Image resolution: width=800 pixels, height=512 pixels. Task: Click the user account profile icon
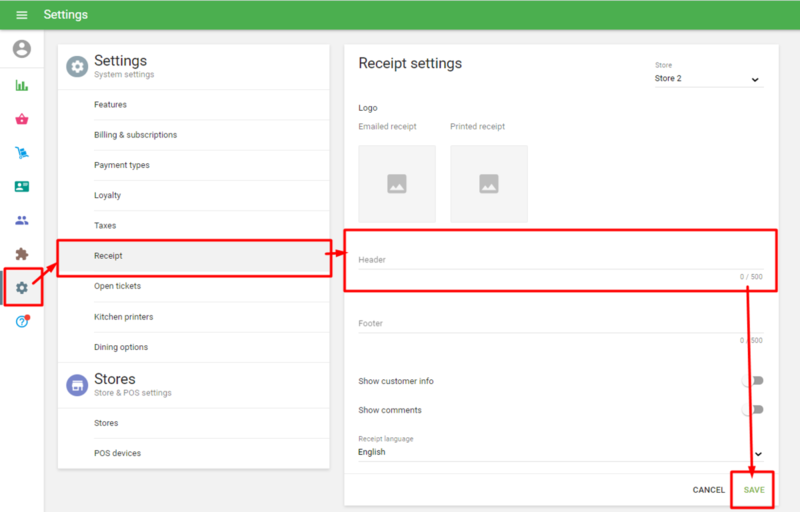[22, 49]
